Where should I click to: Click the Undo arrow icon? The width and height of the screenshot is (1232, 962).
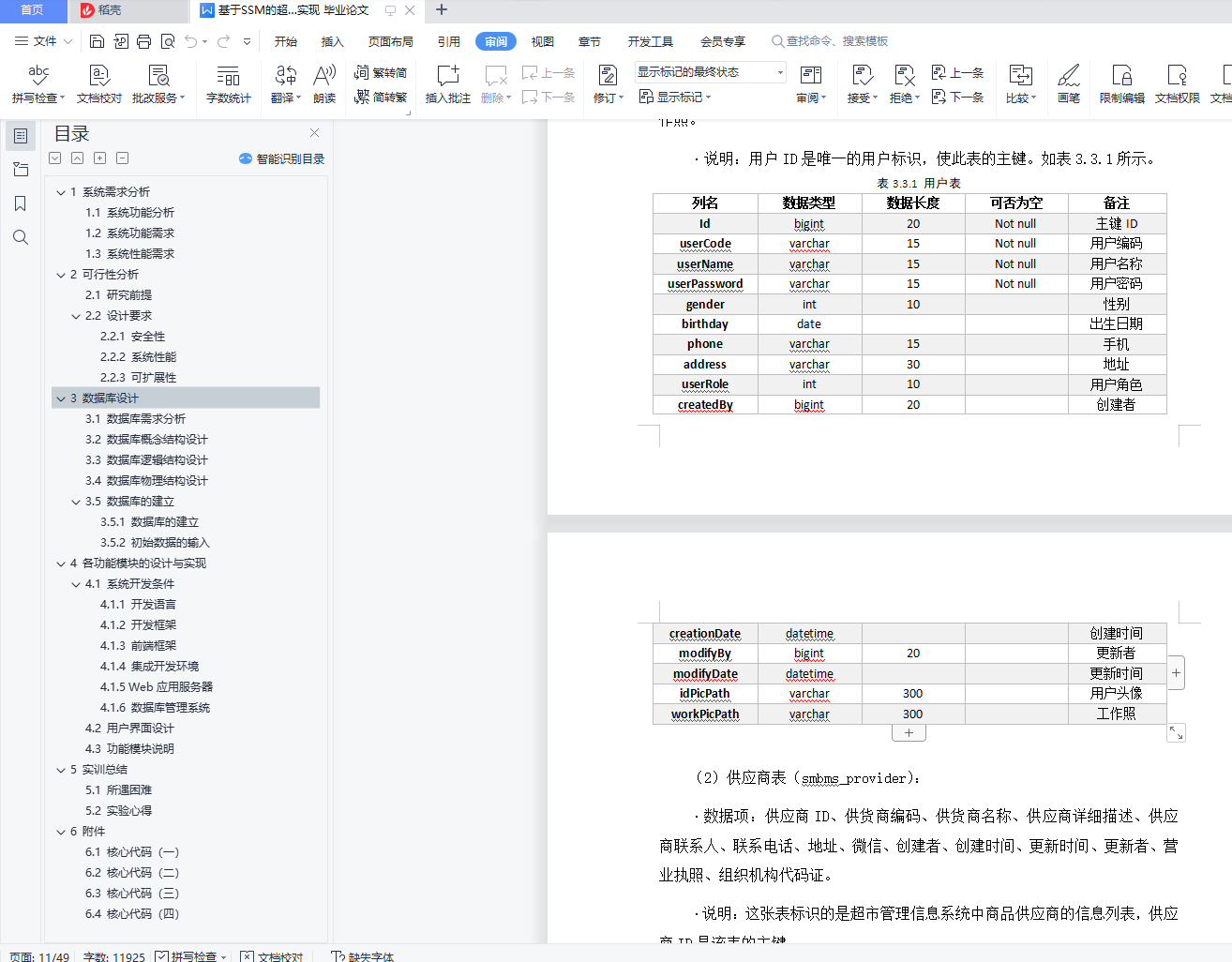pos(191,41)
